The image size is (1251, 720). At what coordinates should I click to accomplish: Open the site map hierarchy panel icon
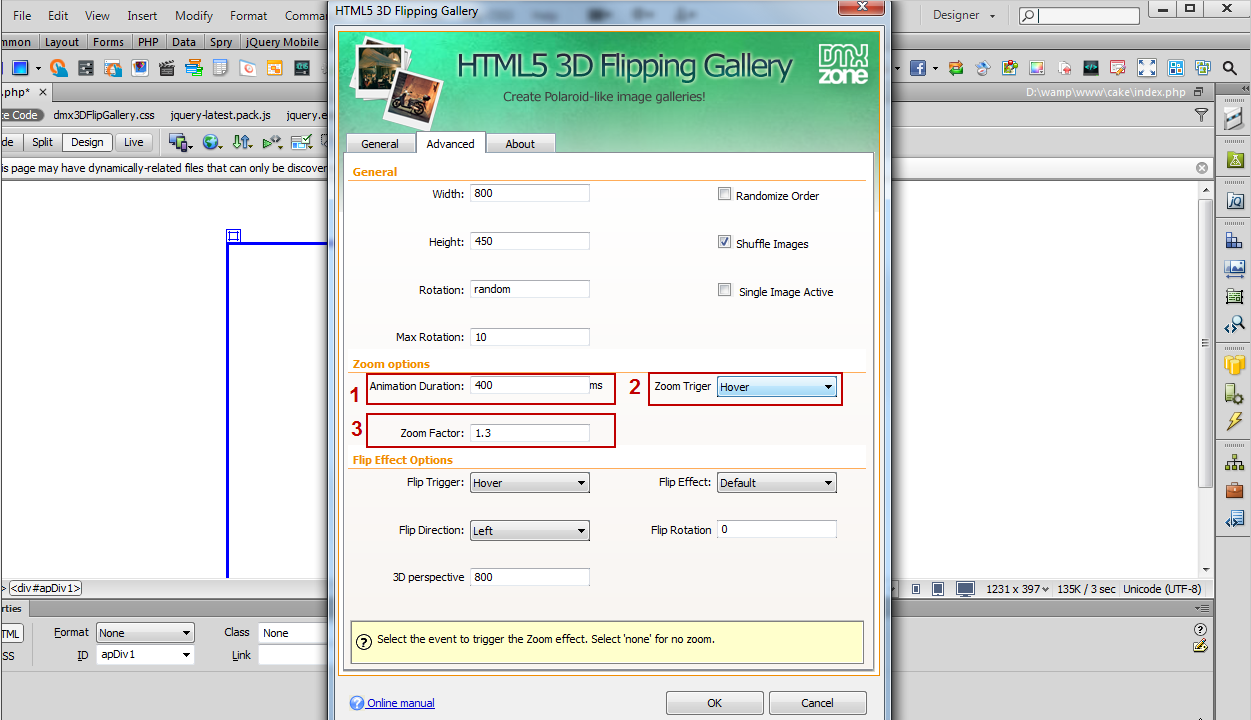coord(1235,463)
